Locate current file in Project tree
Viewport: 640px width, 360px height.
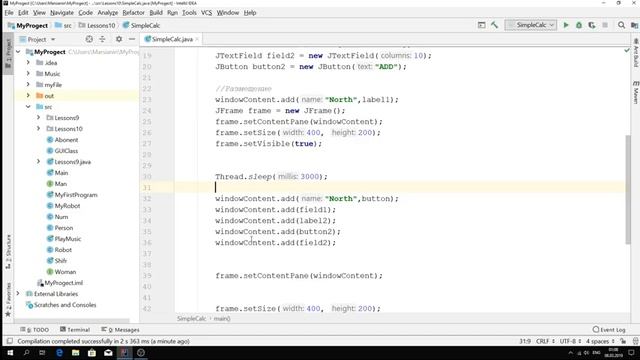pos(89,39)
